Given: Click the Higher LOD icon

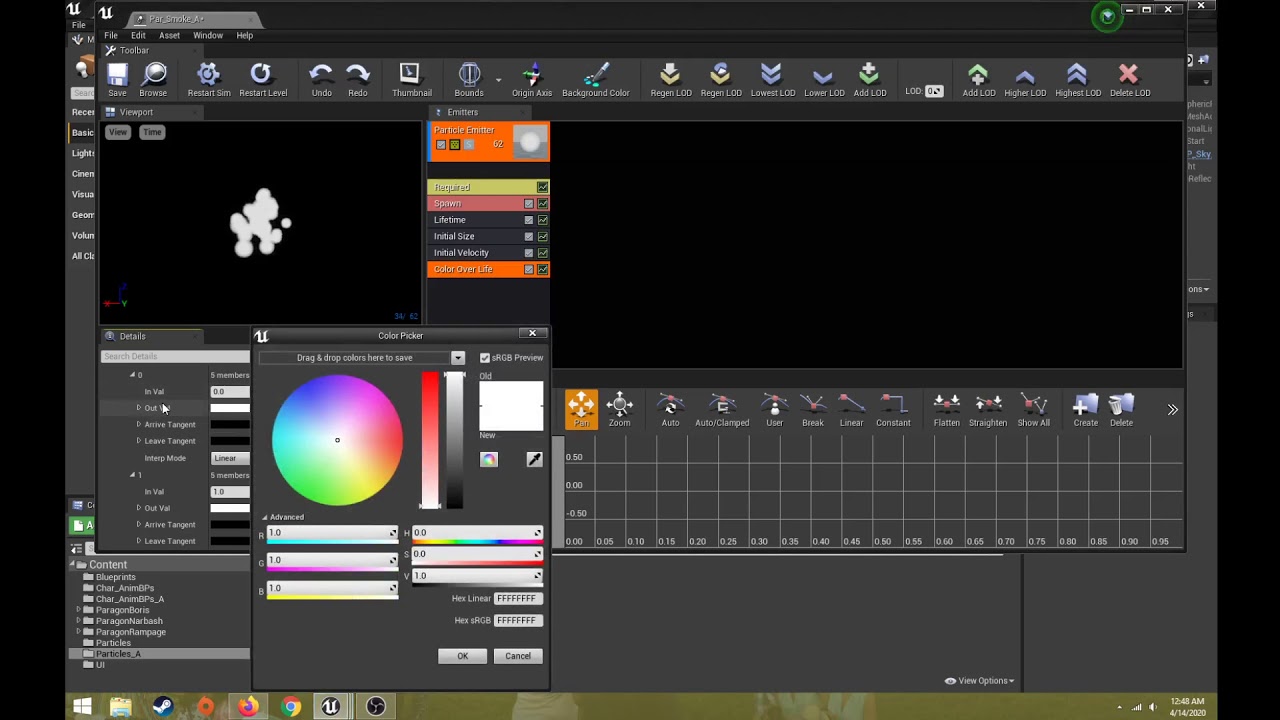Looking at the screenshot, I should pyautogui.click(x=1024, y=79).
